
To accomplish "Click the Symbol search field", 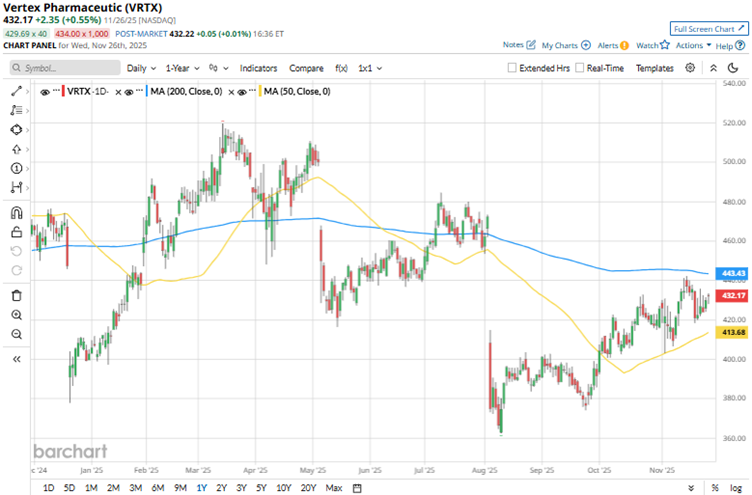I will pos(65,68).
